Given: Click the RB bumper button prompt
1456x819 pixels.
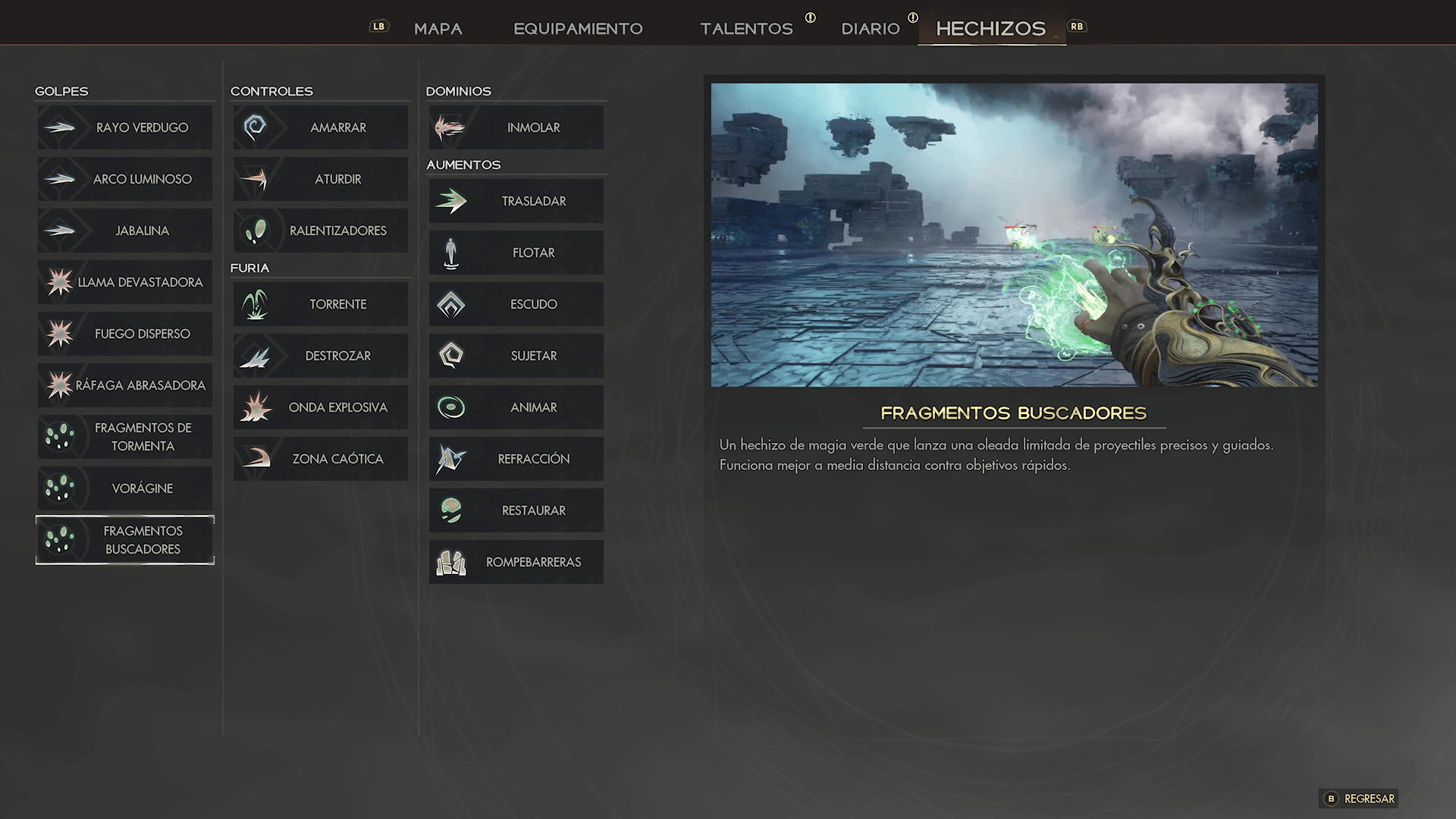Looking at the screenshot, I should click(1077, 27).
